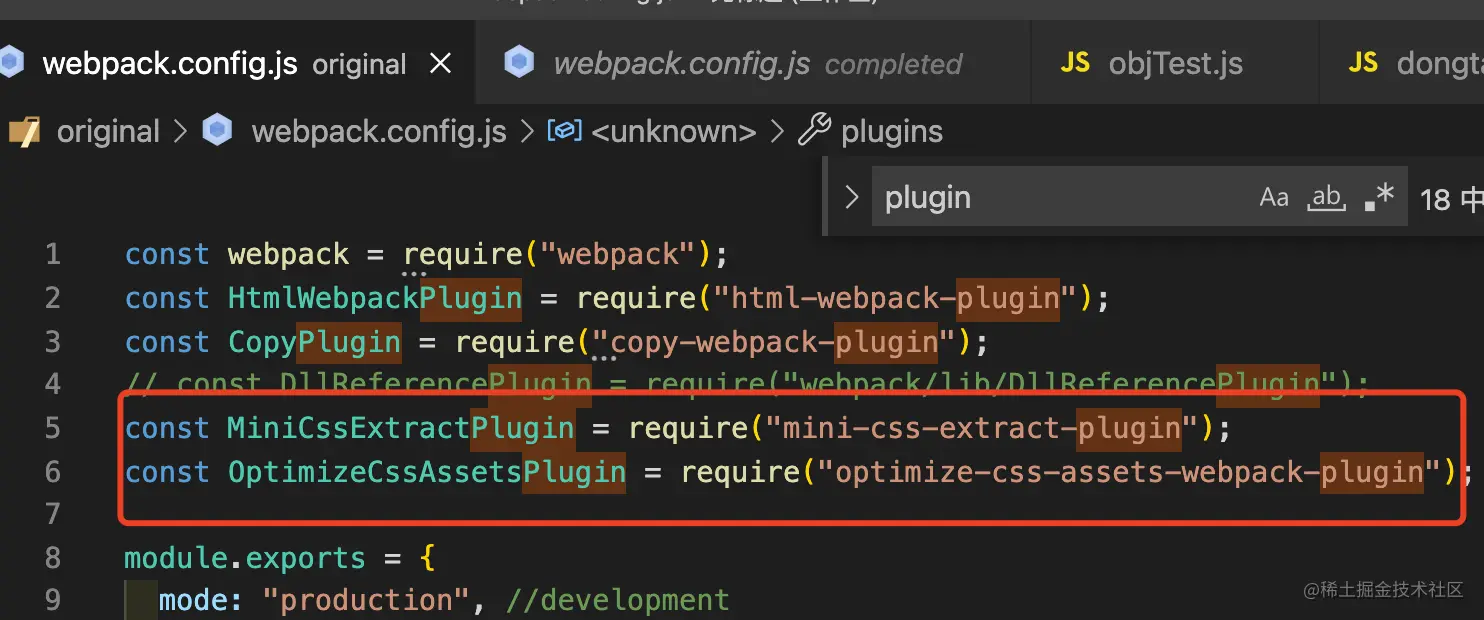Select the original folder breadcrumb
Viewport: 1484px width, 620px height.
pyautogui.click(x=108, y=132)
